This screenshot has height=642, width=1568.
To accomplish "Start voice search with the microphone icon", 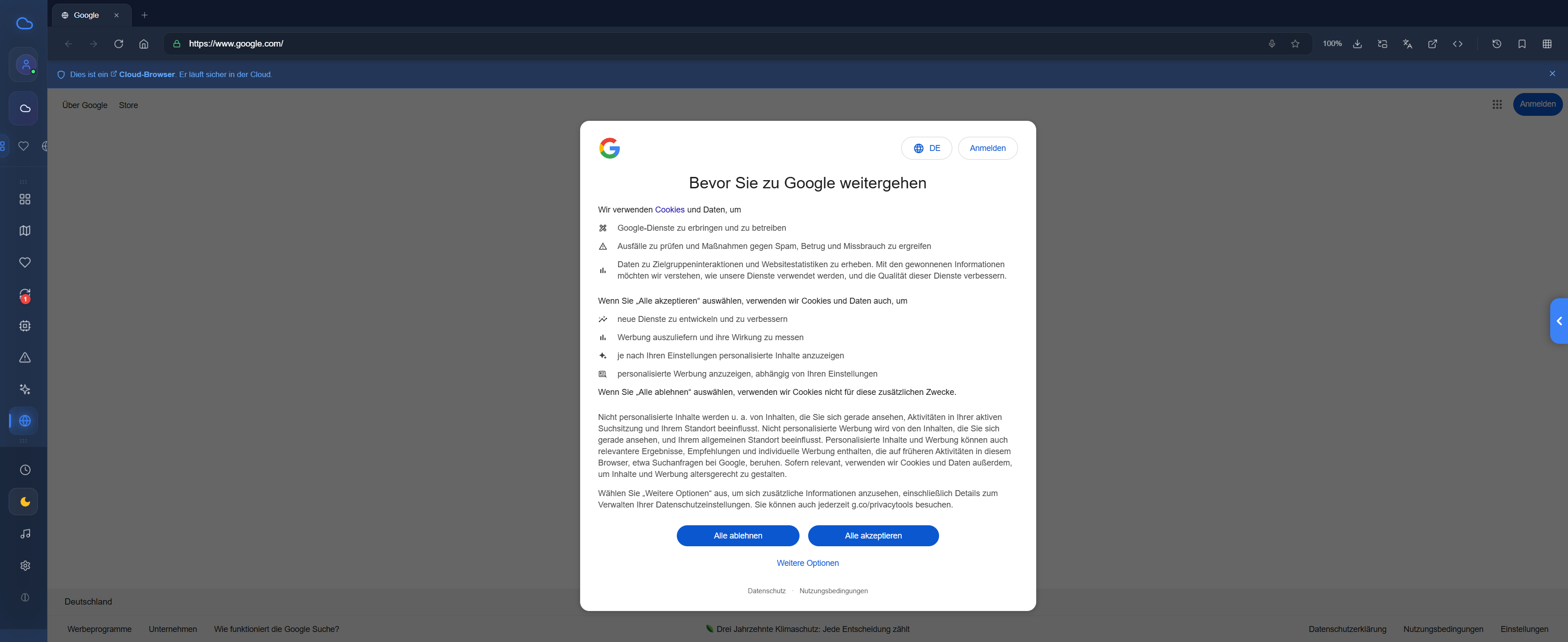I will click(1272, 44).
